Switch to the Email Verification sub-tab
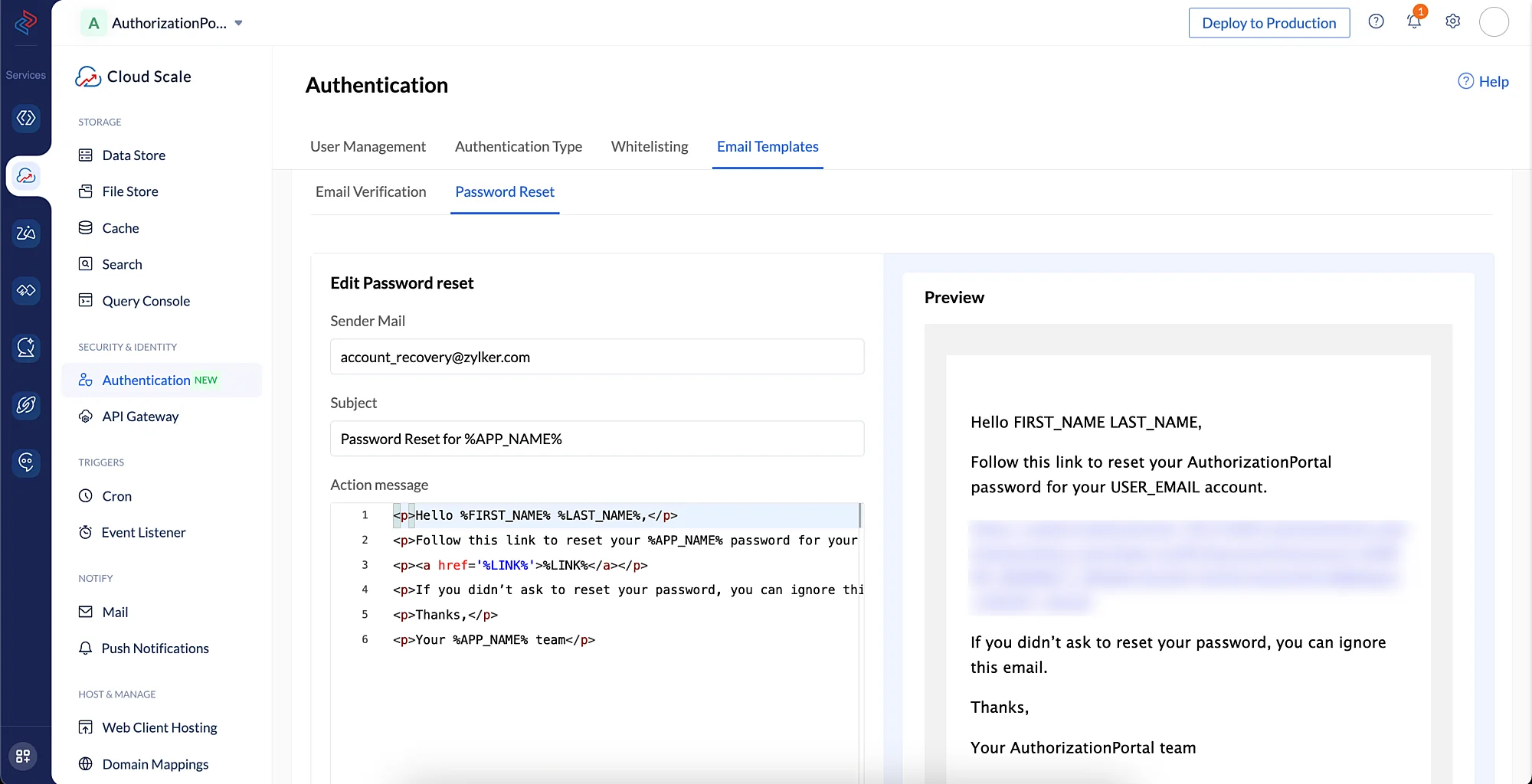Image resolution: width=1532 pixels, height=784 pixels. [x=371, y=191]
